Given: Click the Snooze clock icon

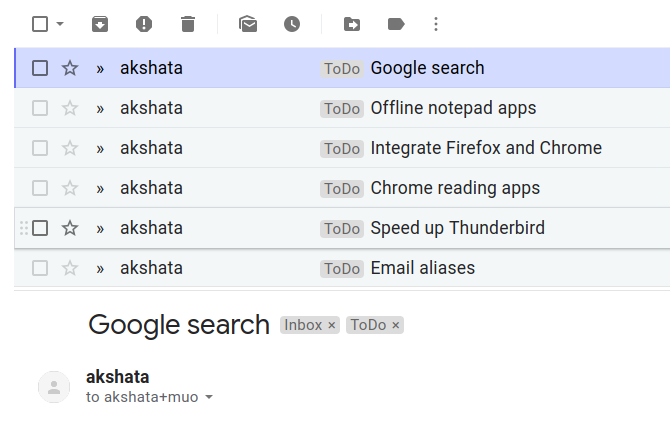Looking at the screenshot, I should (x=292, y=24).
